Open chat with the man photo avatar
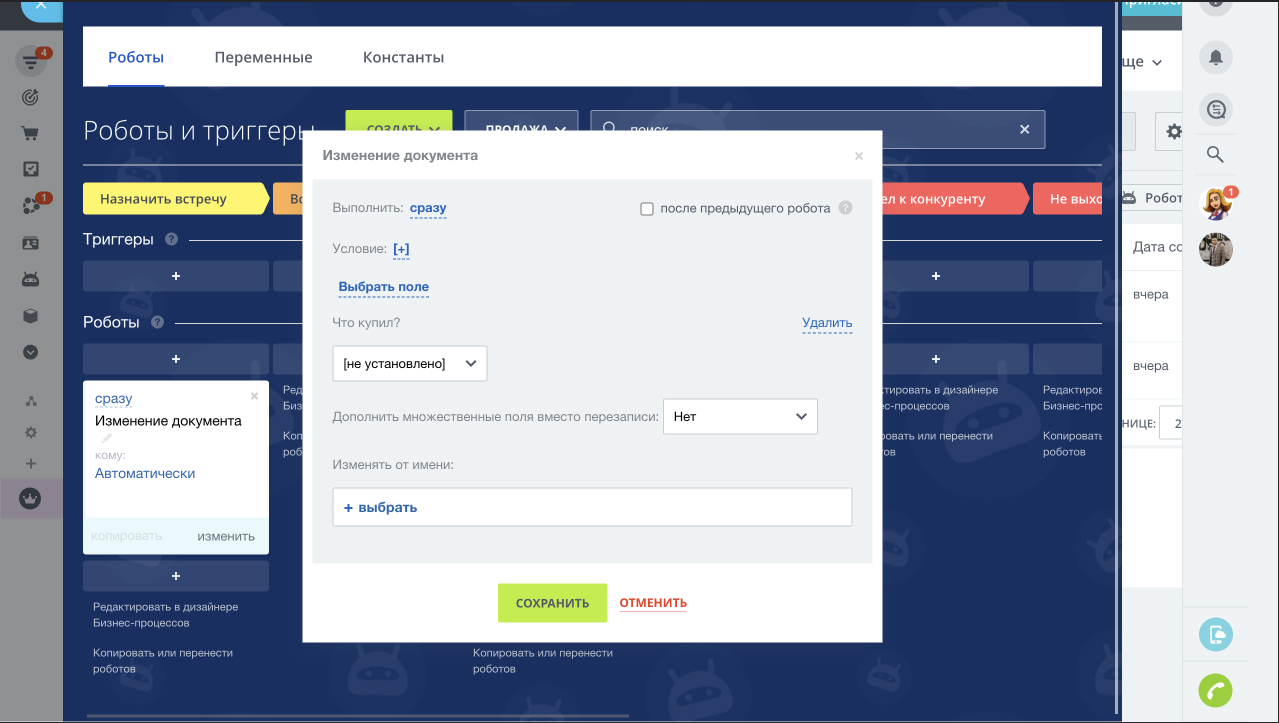Image resolution: width=1279 pixels, height=723 pixels. tap(1216, 249)
